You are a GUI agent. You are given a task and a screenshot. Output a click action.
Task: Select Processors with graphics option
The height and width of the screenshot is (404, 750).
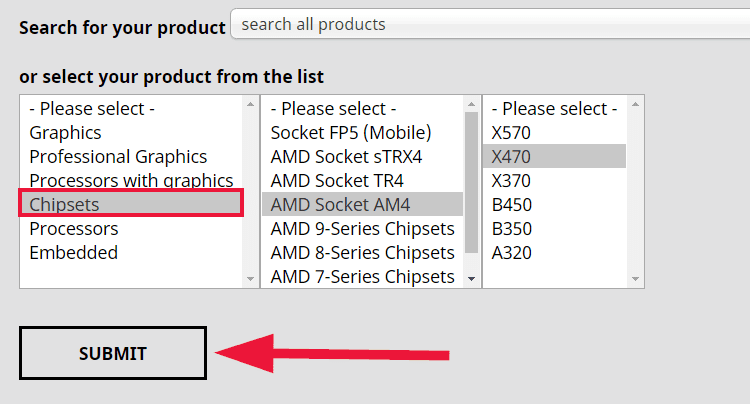pyautogui.click(x=132, y=180)
